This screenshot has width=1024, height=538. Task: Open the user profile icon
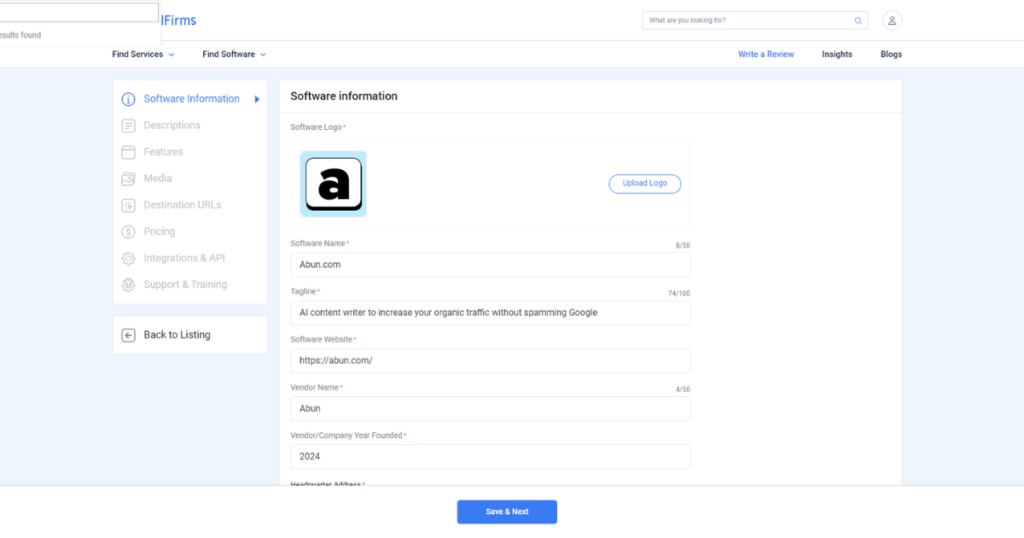[x=892, y=20]
